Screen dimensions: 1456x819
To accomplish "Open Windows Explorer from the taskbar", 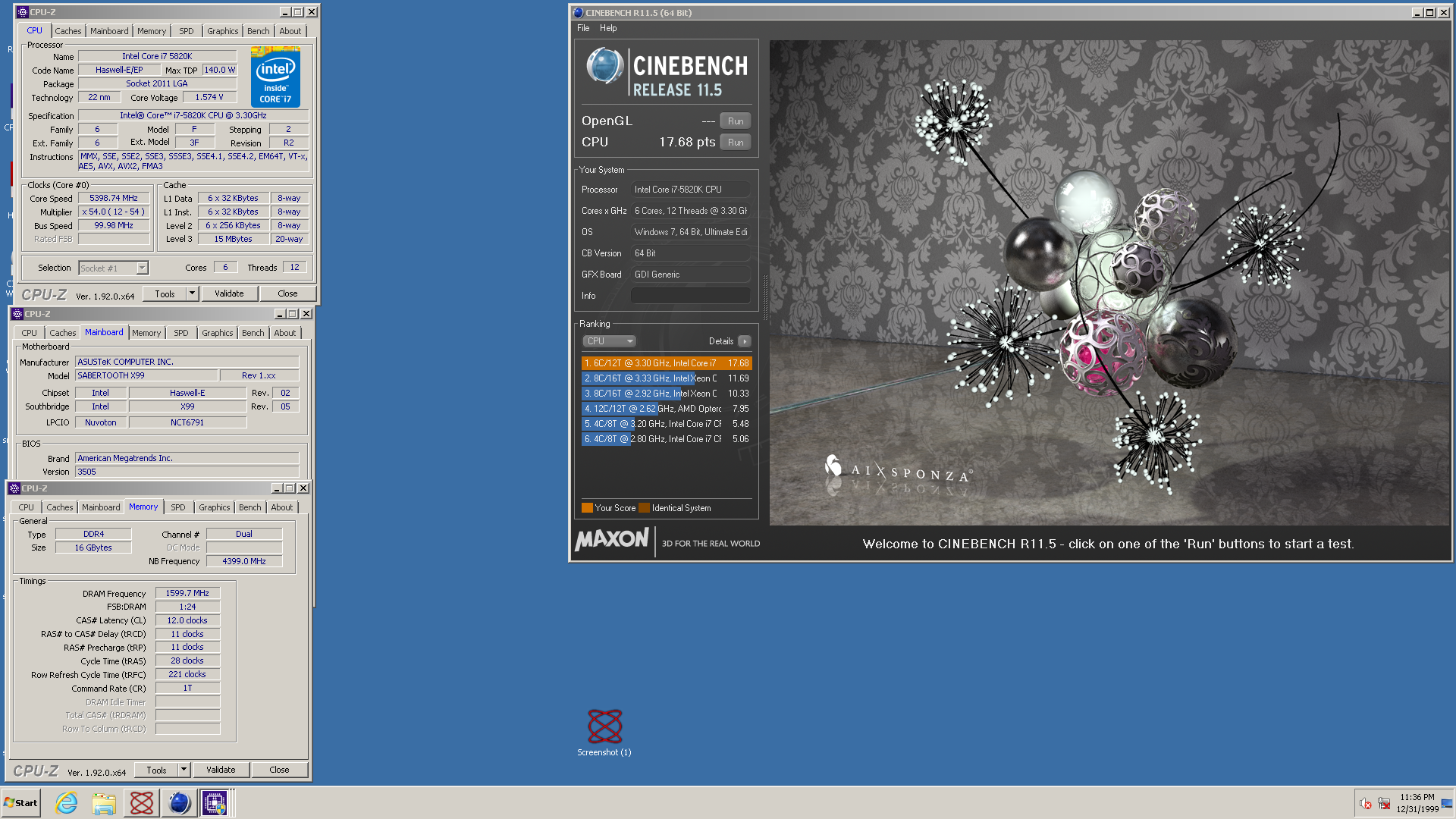I will tap(103, 802).
